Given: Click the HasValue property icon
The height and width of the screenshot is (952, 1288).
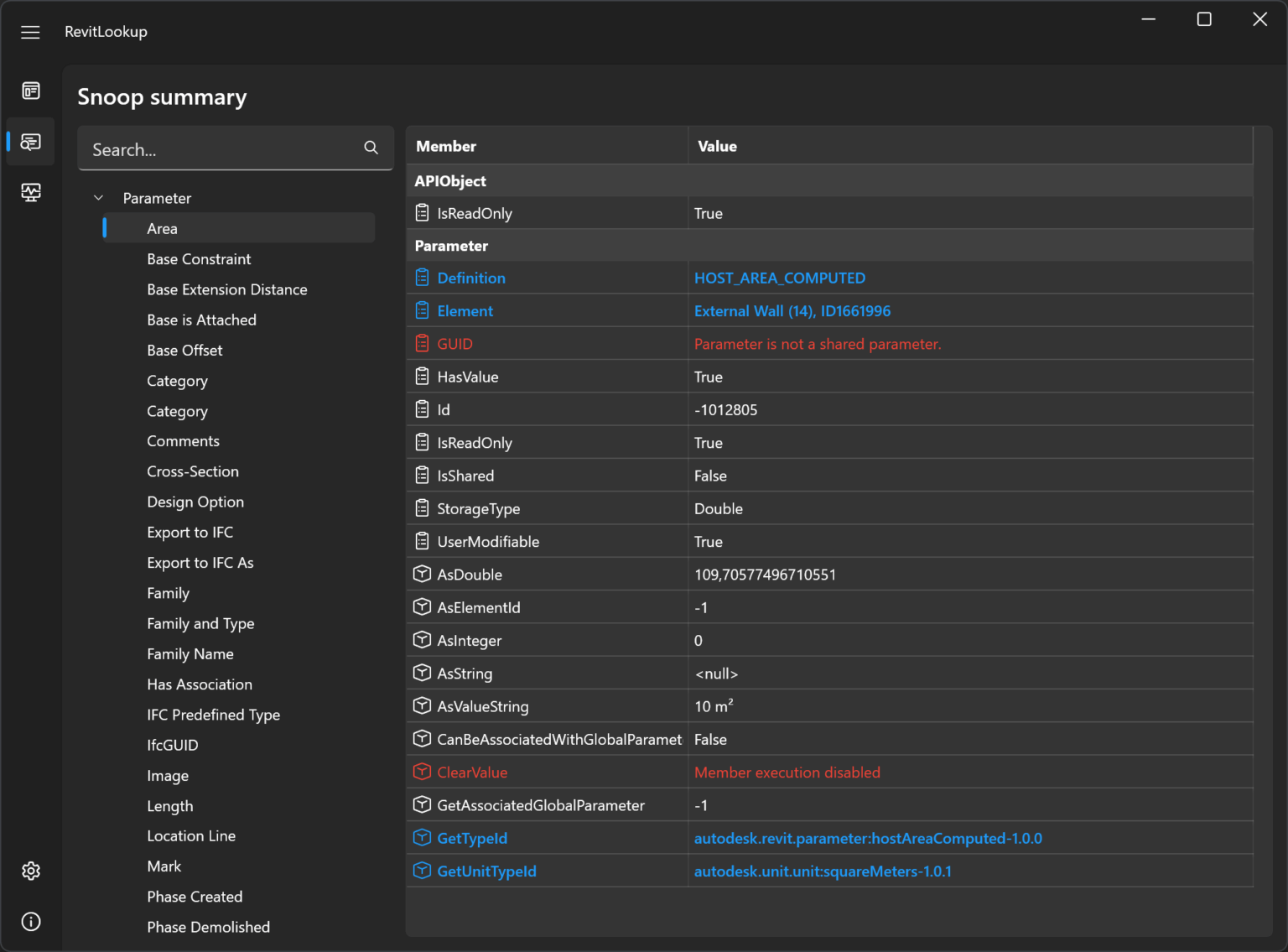Looking at the screenshot, I should click(423, 377).
